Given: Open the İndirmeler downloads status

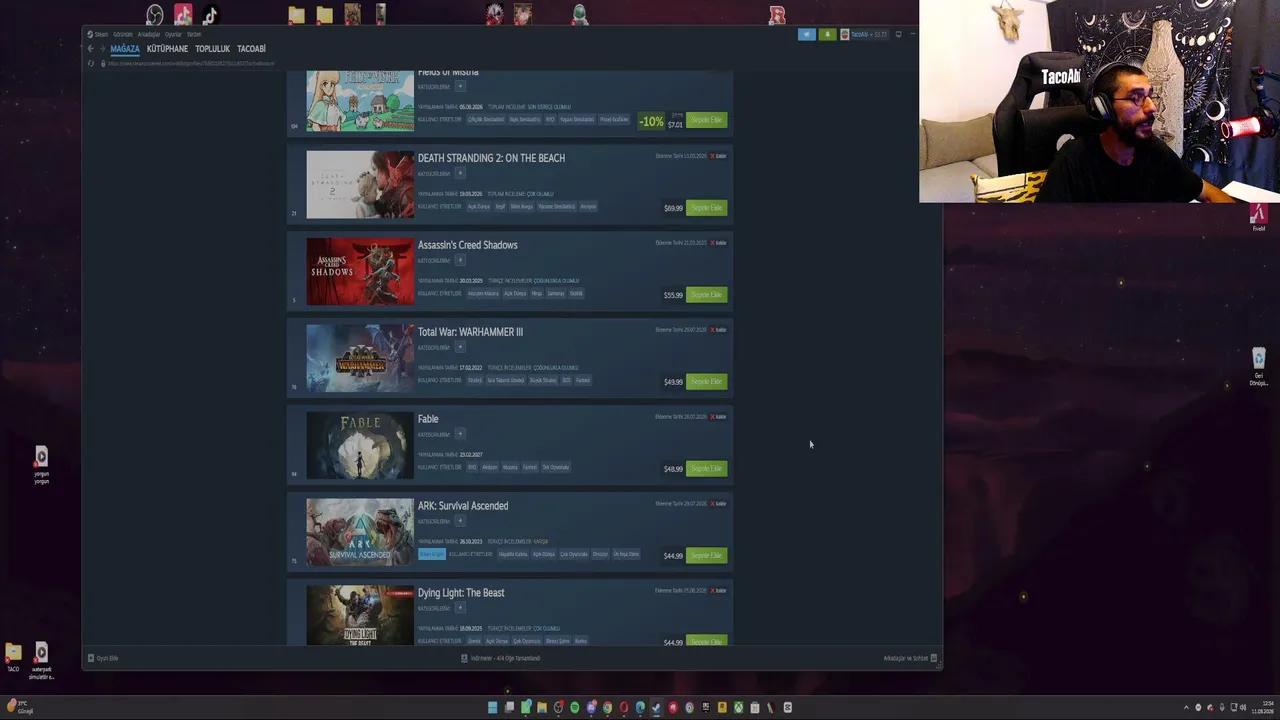Looking at the screenshot, I should 500,658.
